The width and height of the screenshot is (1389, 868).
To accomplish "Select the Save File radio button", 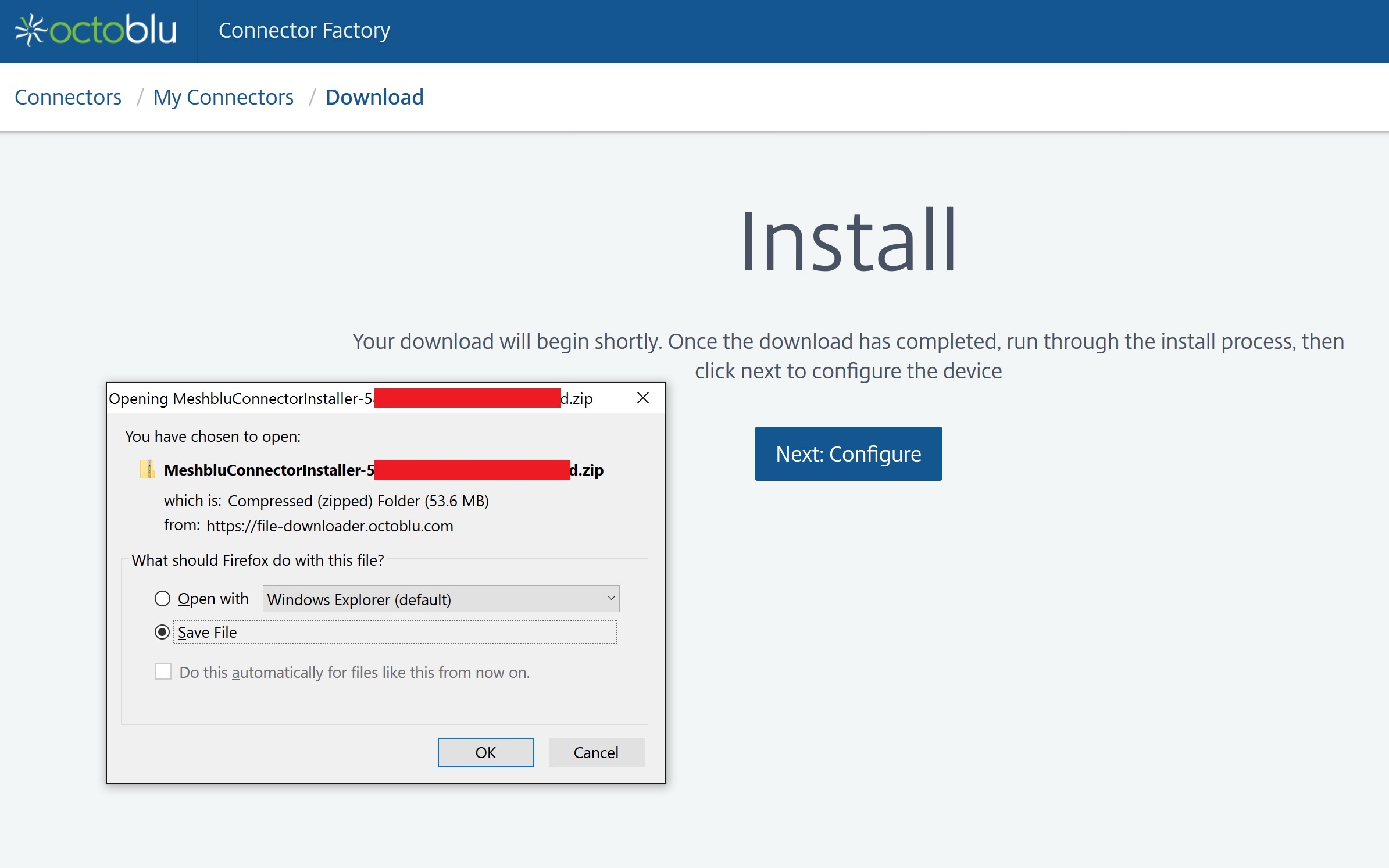I will (x=162, y=632).
